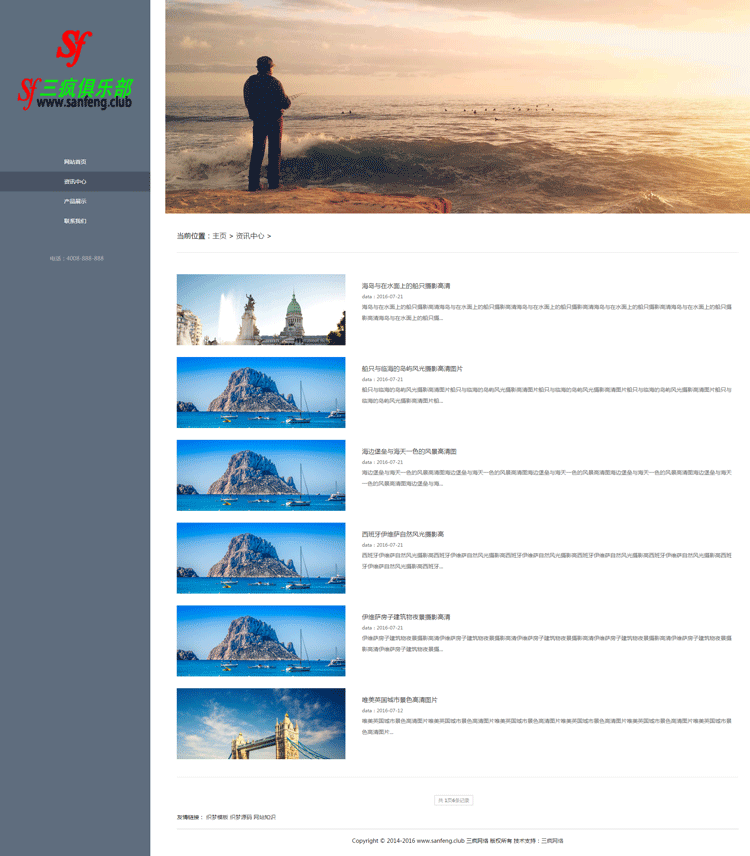Click the phone number 4008-888-888 text
This screenshot has width=750, height=856.
pos(85,258)
